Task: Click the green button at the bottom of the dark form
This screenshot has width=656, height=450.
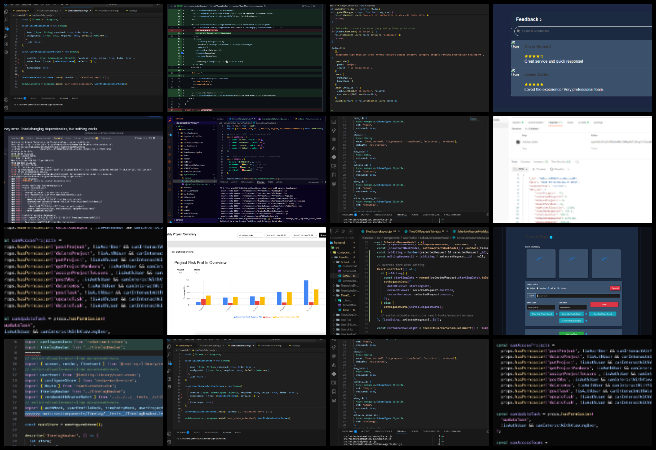Action: [570, 331]
